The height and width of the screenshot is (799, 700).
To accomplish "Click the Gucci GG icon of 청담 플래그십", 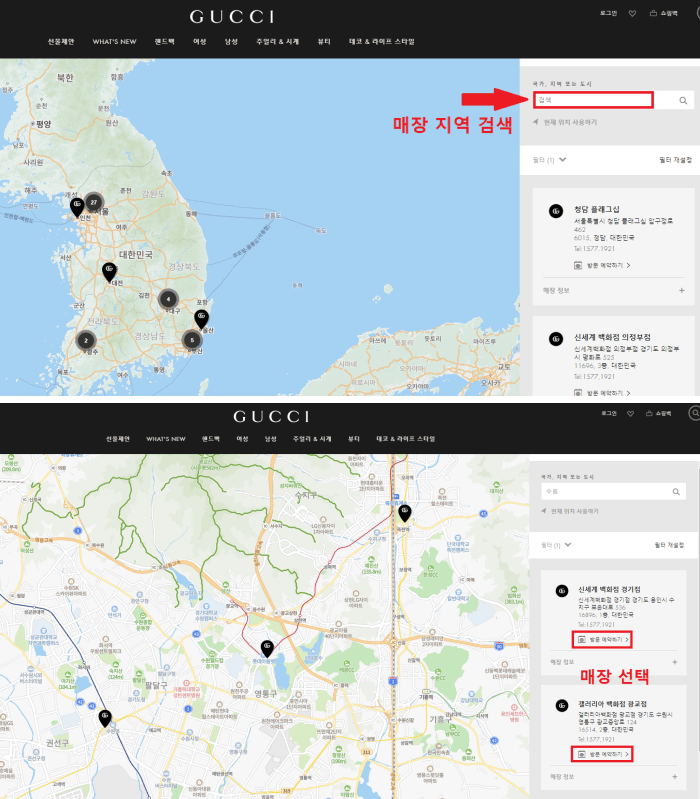I will tap(556, 211).
